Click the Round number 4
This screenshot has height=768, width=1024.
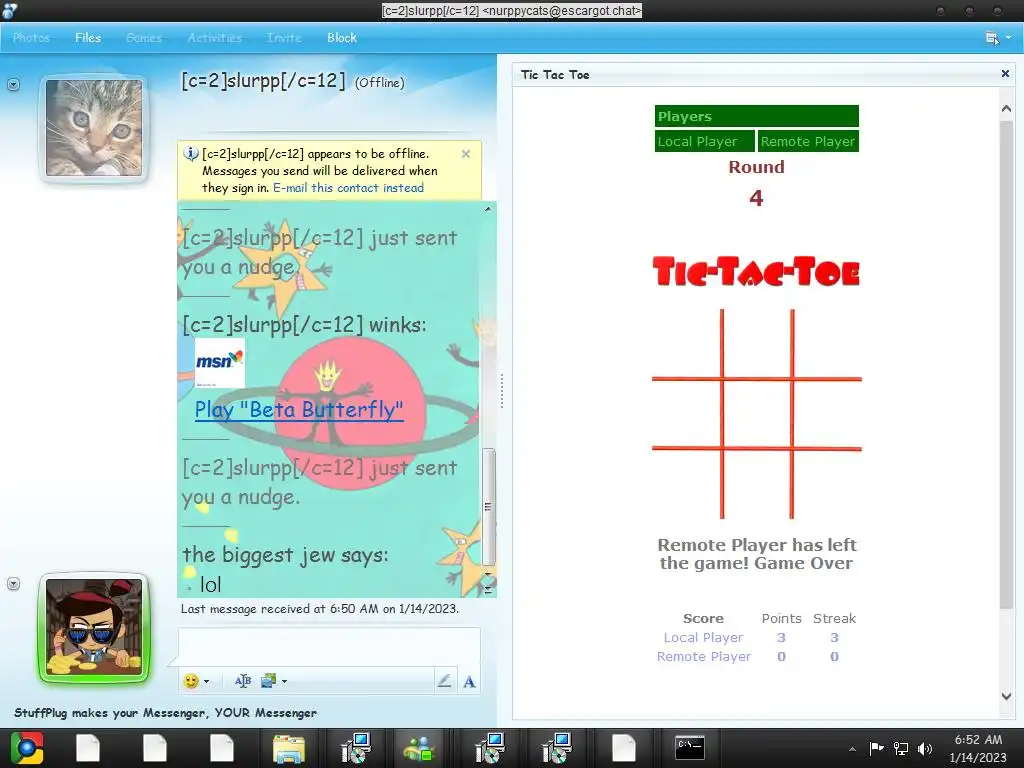pyautogui.click(x=756, y=198)
